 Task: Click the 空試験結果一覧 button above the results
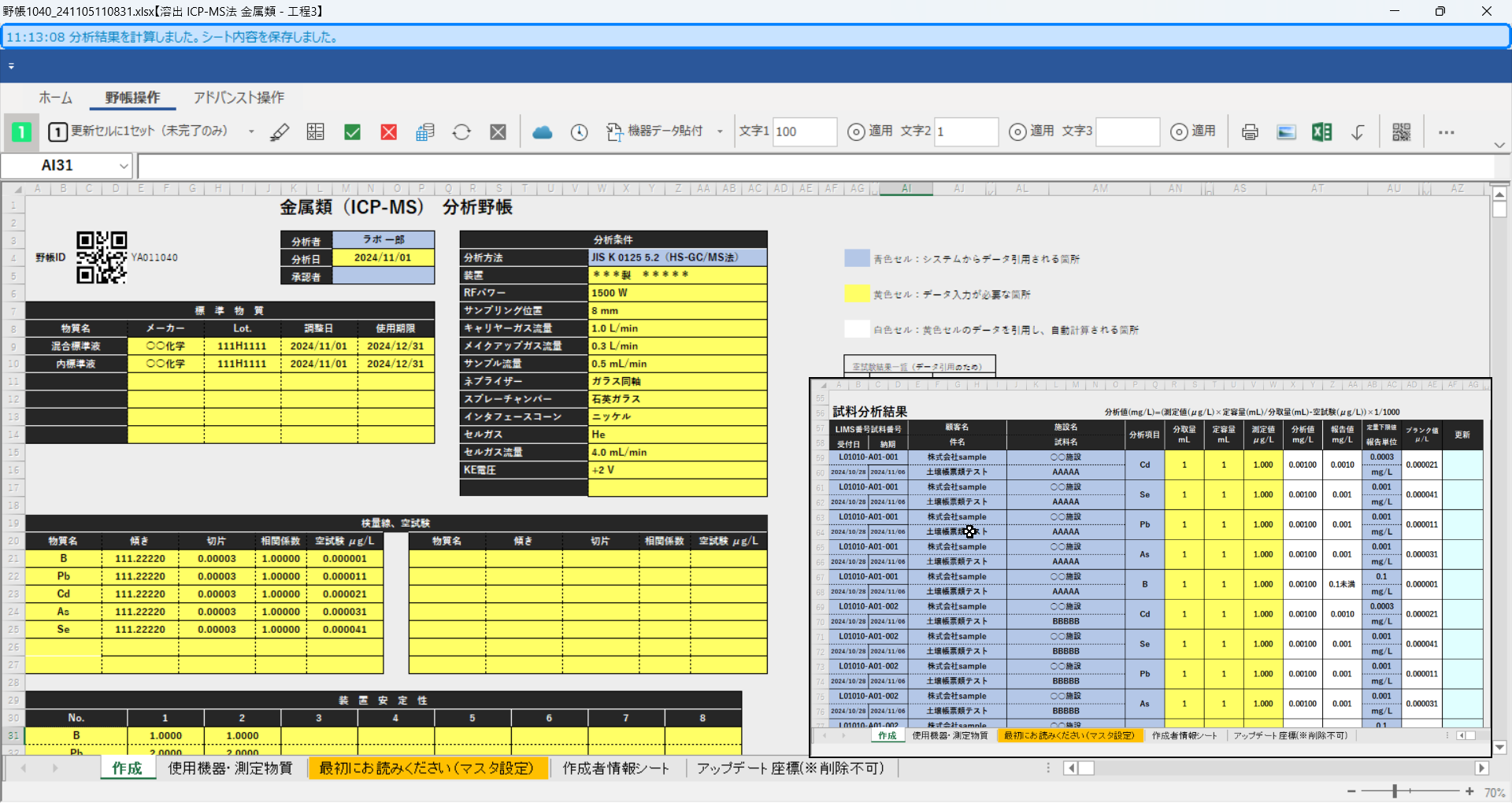920,367
